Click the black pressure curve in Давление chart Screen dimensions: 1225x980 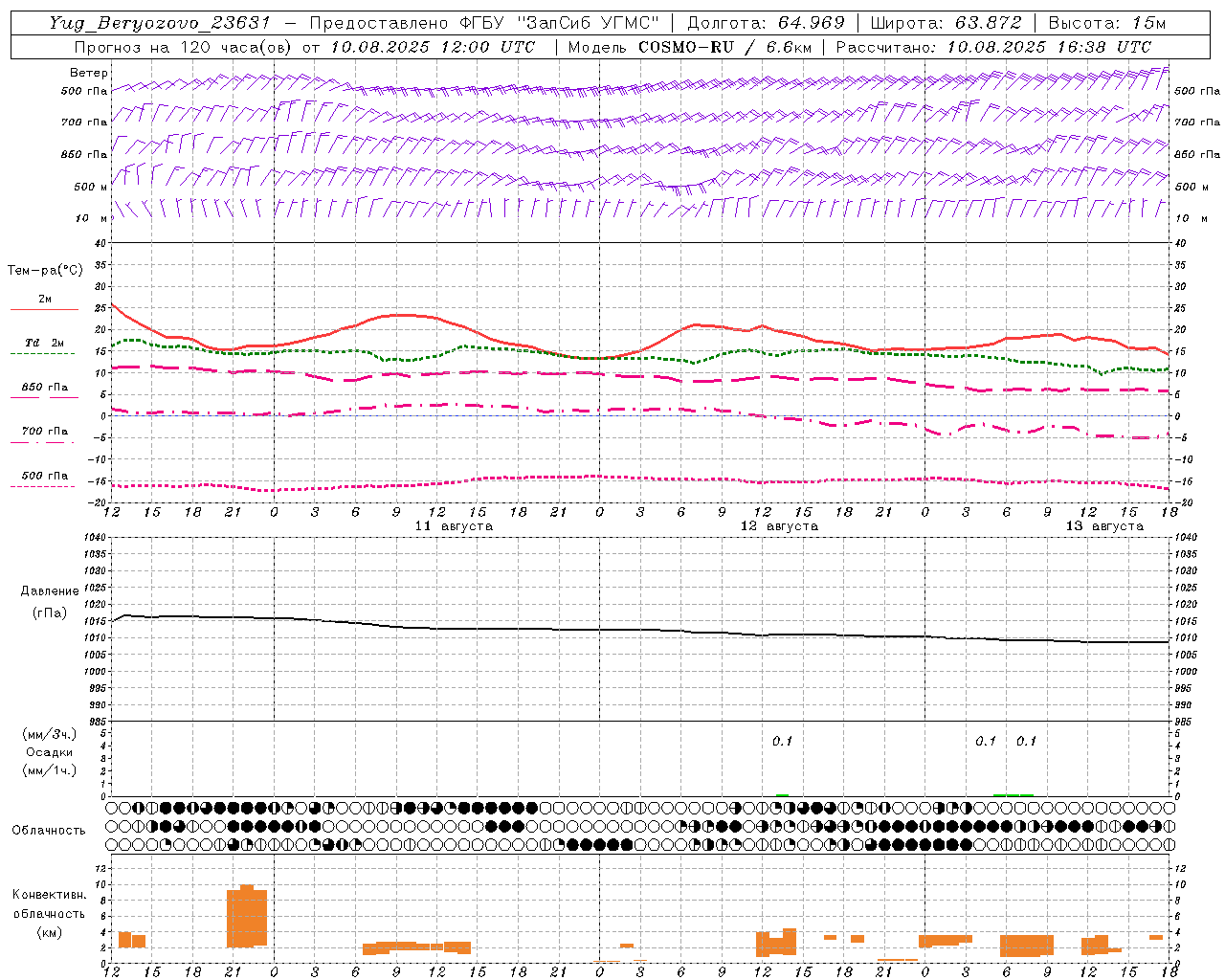639,630
